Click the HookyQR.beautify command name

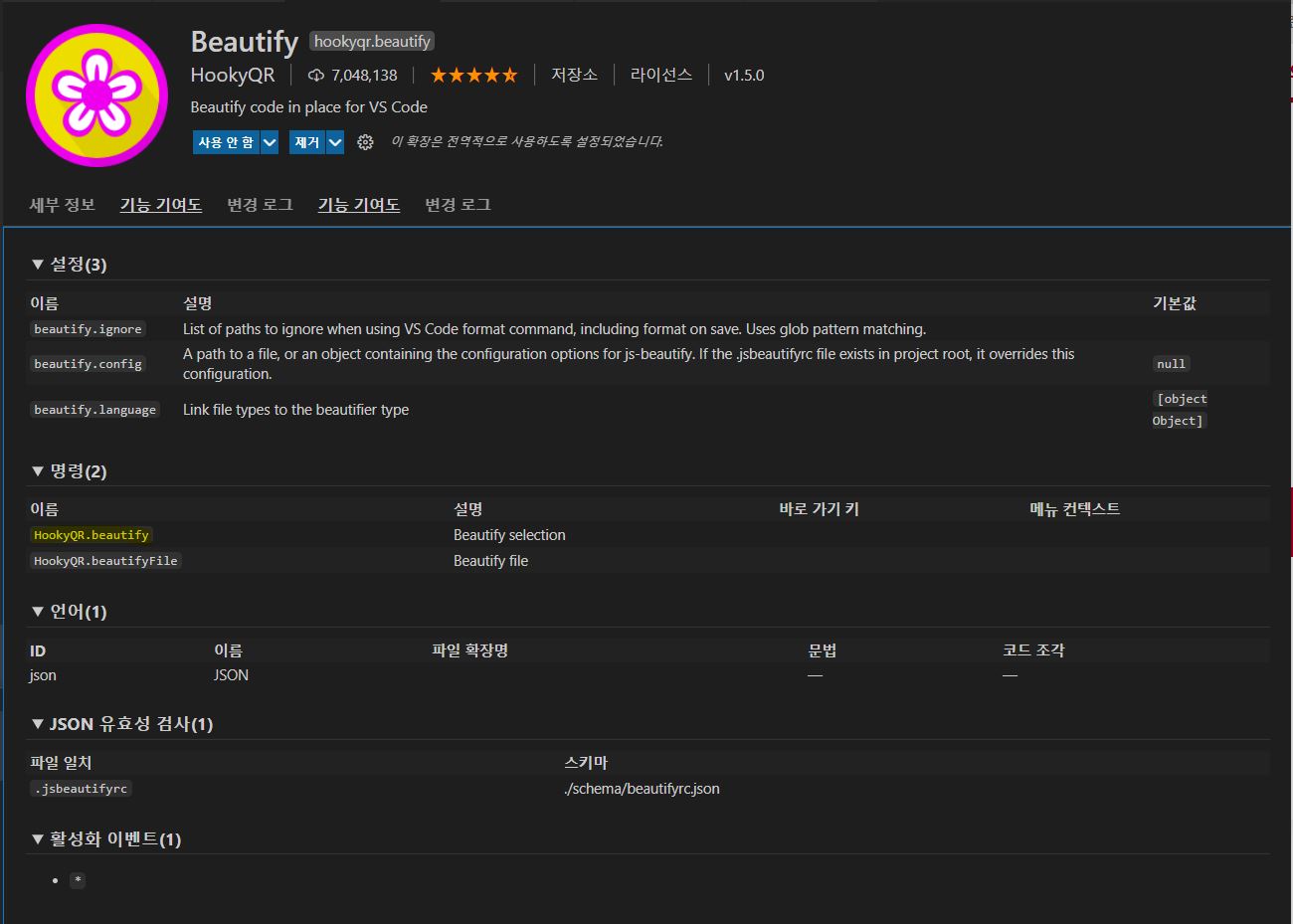(x=92, y=535)
